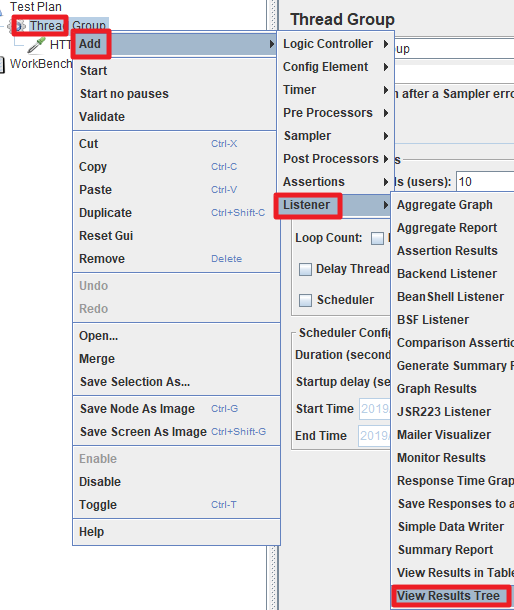This screenshot has width=514, height=610.
Task: Click the HTTP sampler pipette icon
Action: 37,45
